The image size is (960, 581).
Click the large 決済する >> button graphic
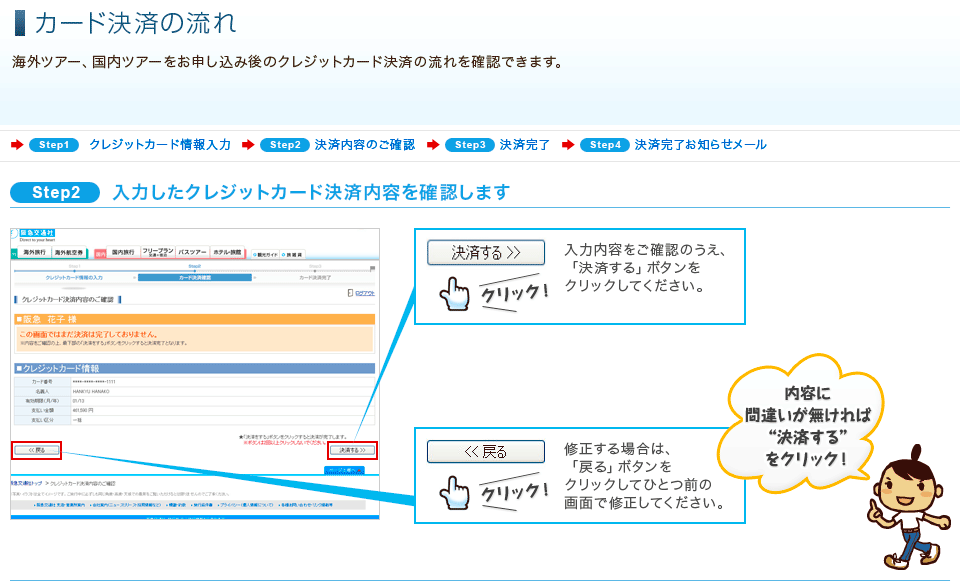pos(486,252)
